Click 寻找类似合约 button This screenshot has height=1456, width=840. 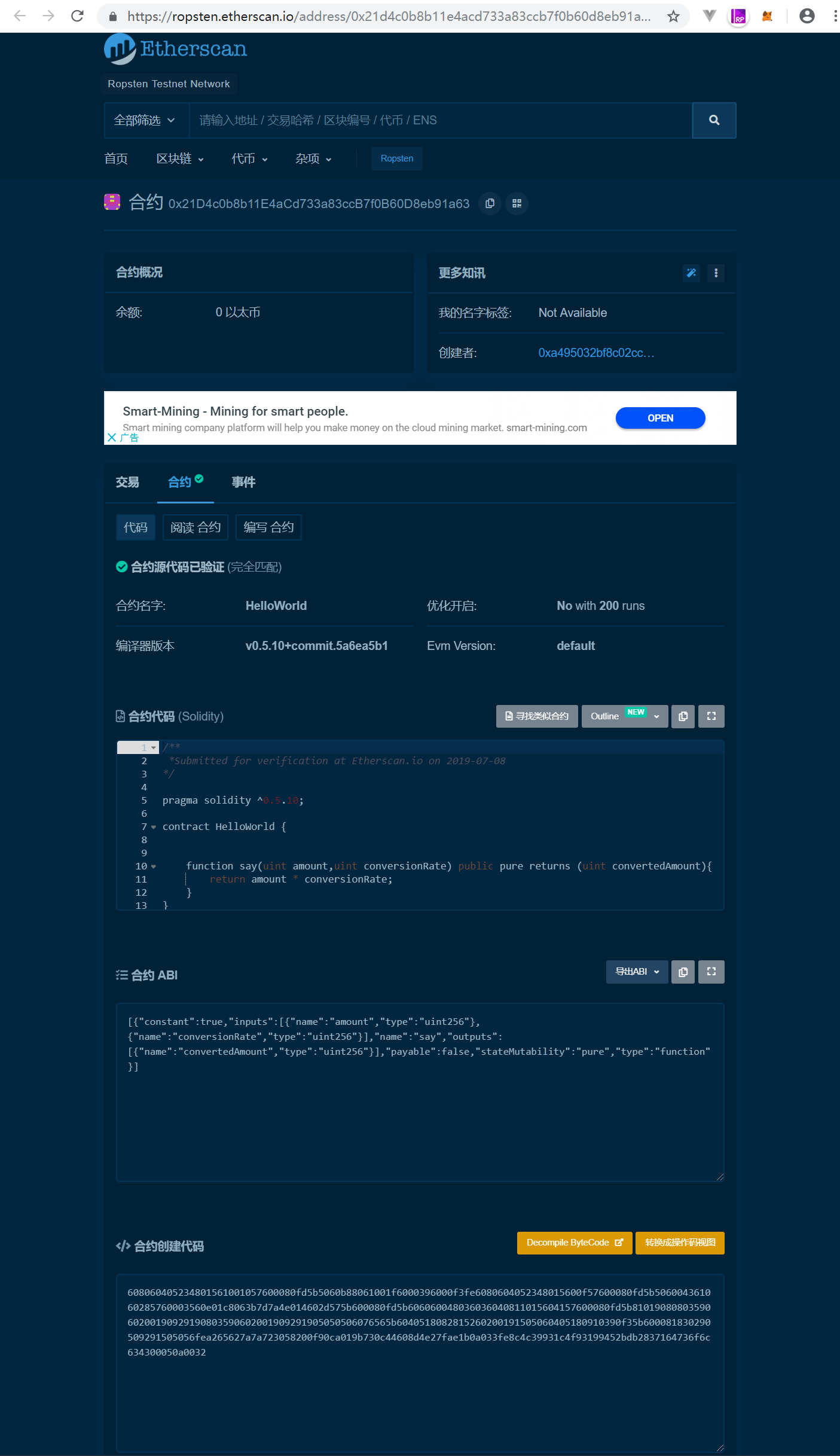point(537,716)
